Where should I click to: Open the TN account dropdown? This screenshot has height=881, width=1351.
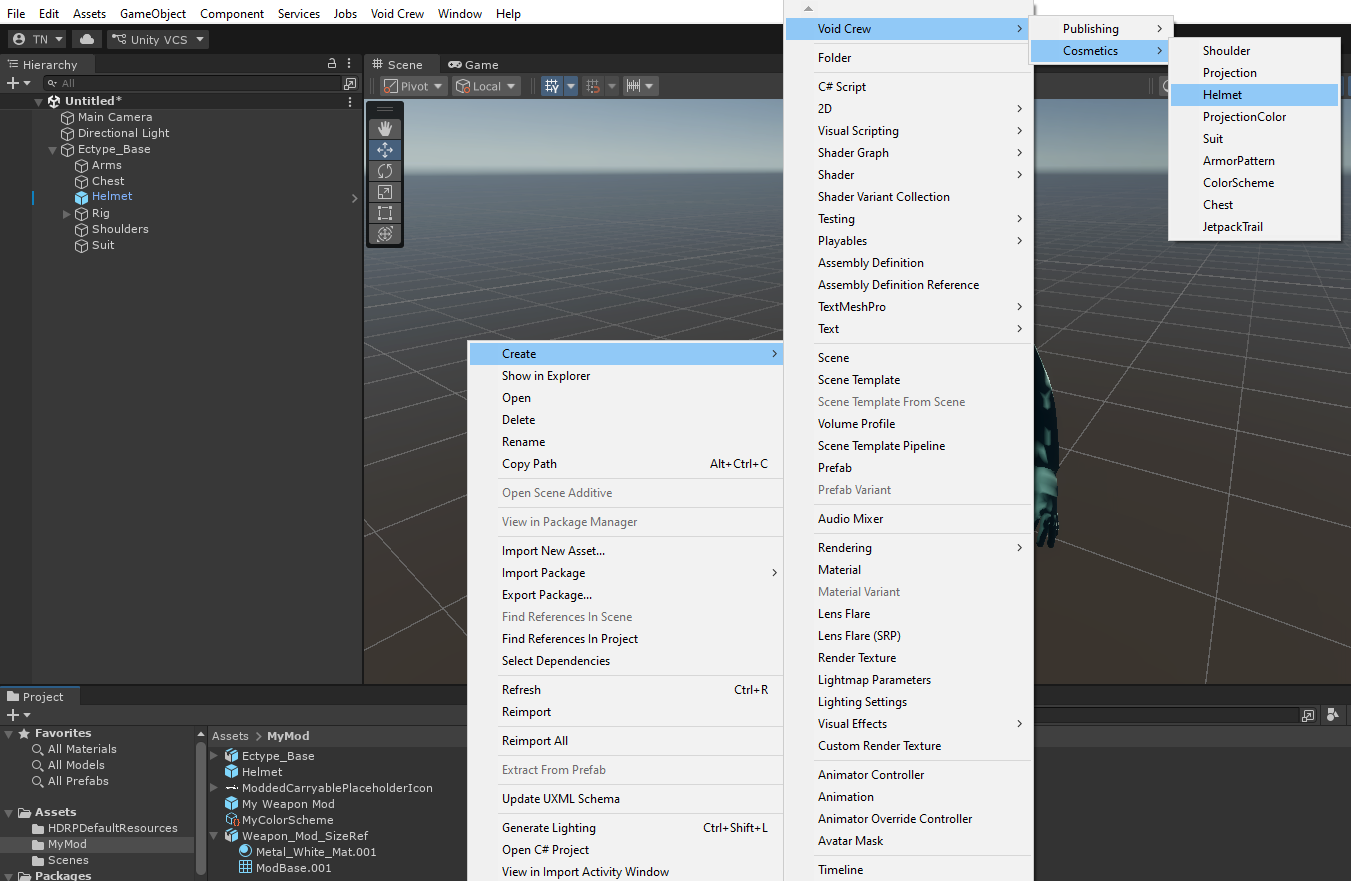click(x=37, y=39)
